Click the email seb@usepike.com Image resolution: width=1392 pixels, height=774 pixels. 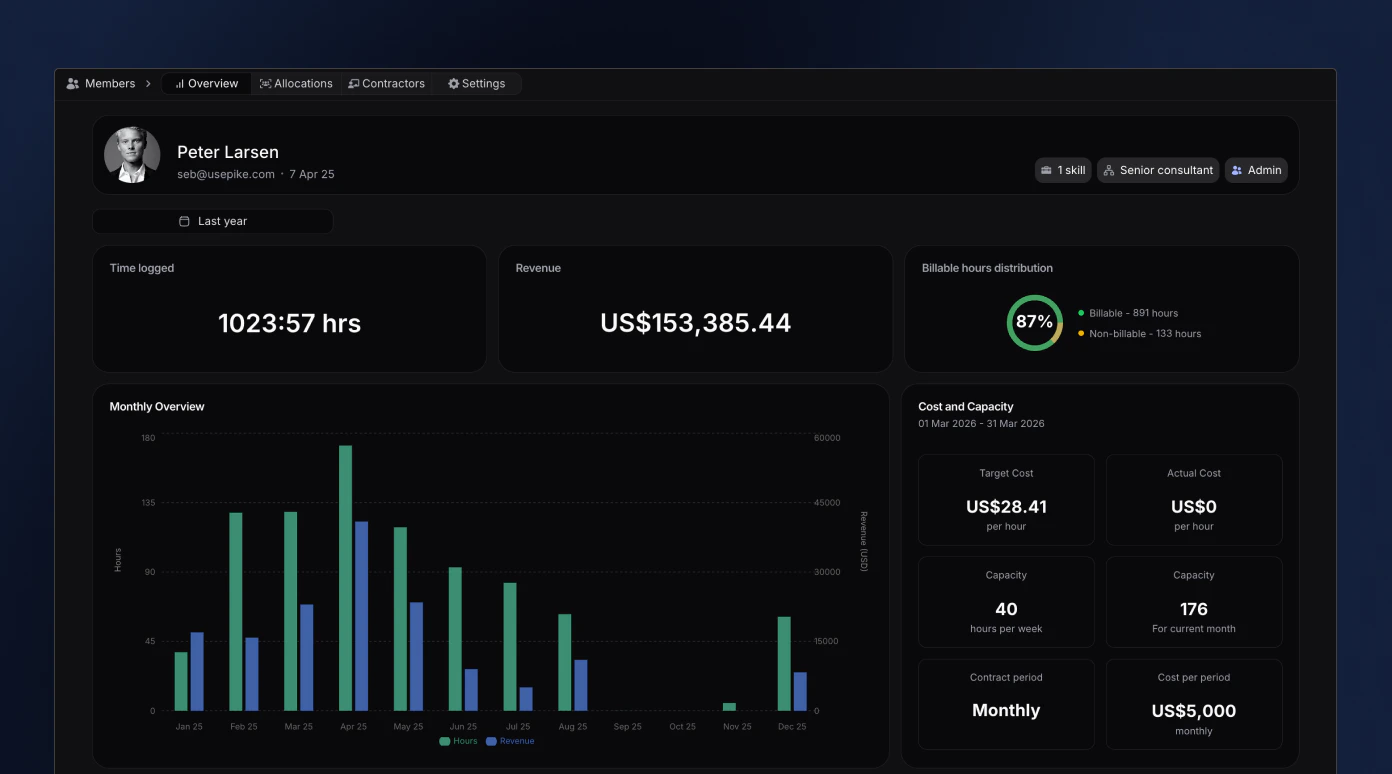[x=226, y=174]
